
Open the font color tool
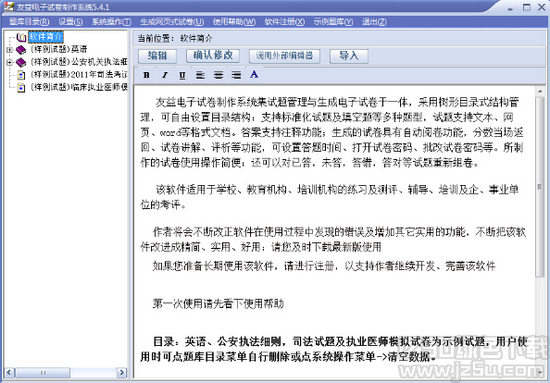[254, 75]
